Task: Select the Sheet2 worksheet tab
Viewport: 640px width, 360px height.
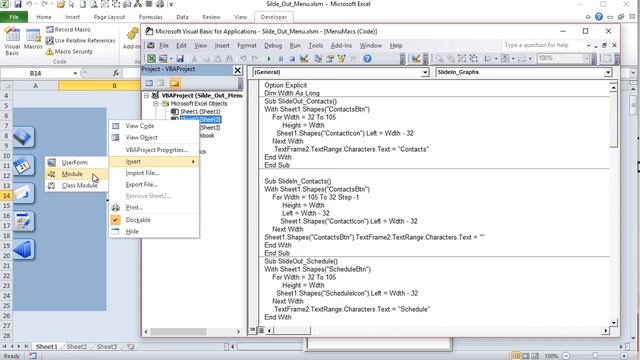Action: pos(76,347)
